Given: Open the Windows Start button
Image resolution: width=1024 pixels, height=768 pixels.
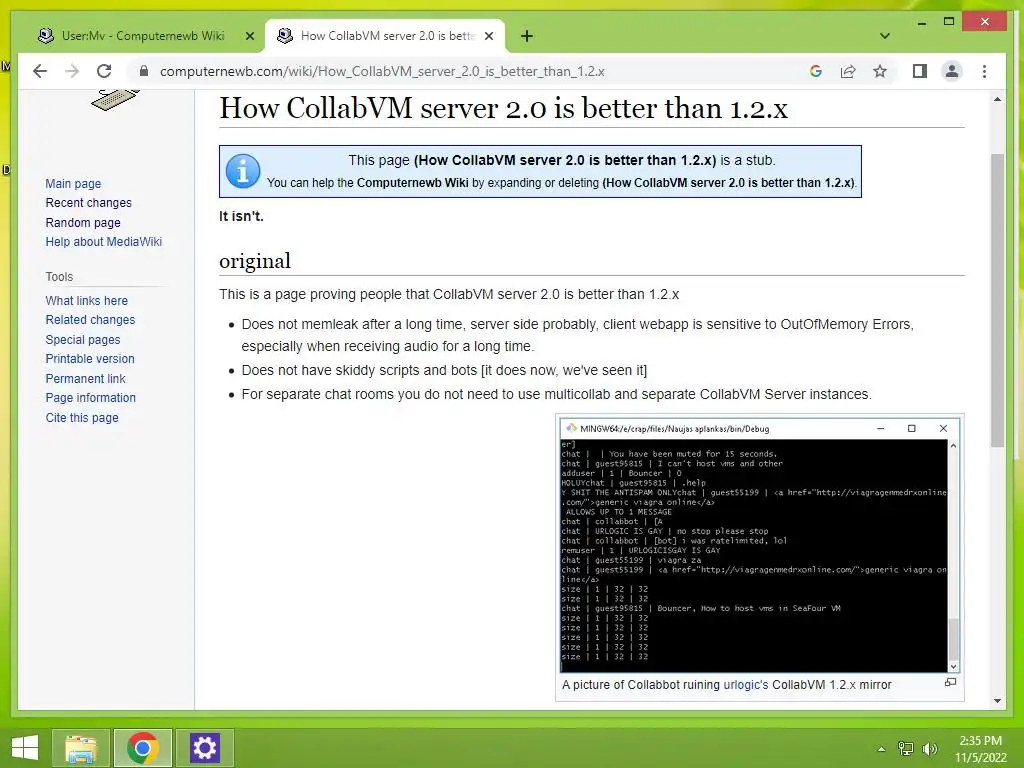Looking at the screenshot, I should click(x=25, y=748).
